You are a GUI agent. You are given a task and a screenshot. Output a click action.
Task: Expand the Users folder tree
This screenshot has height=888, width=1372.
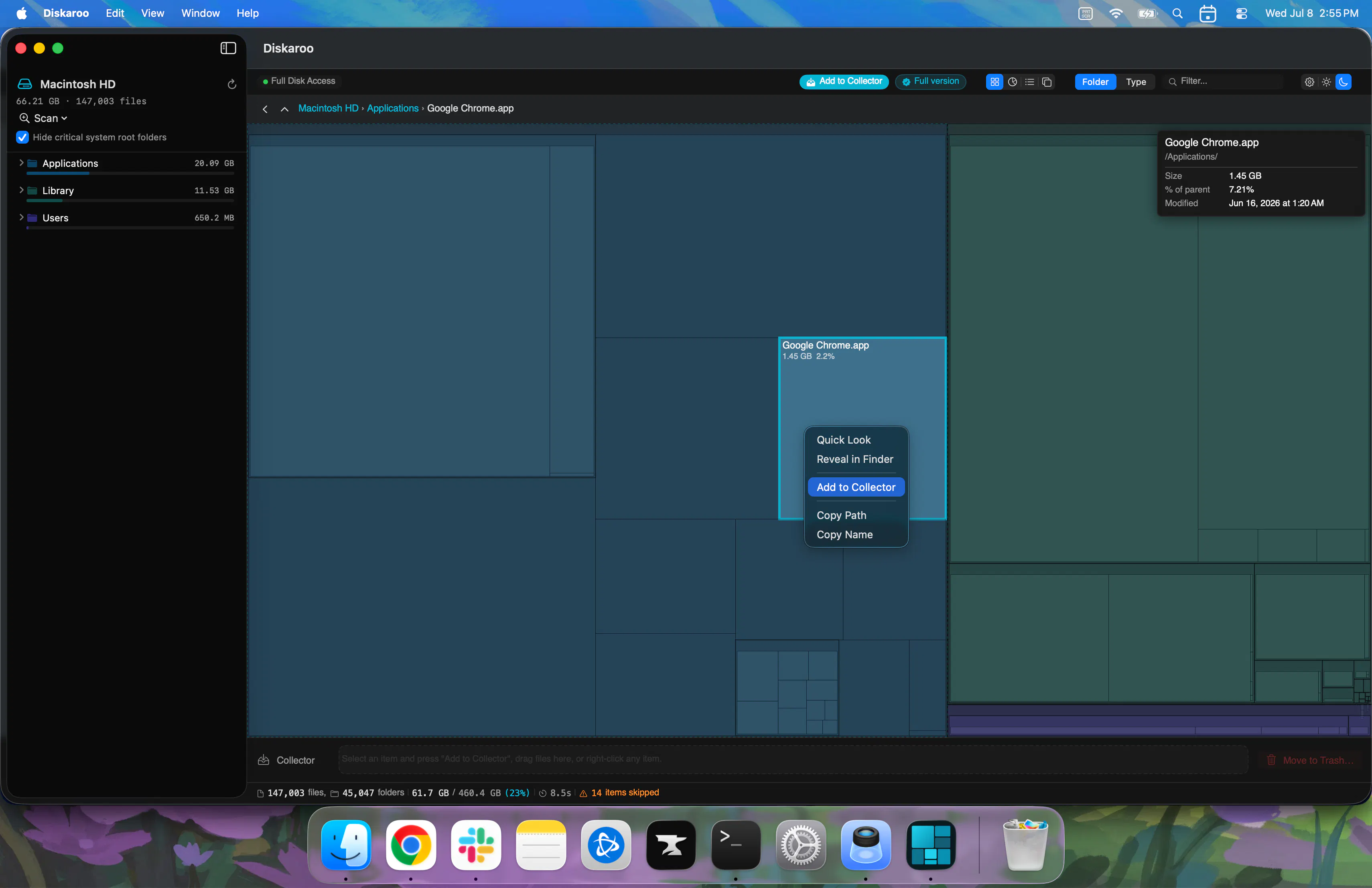coord(21,217)
